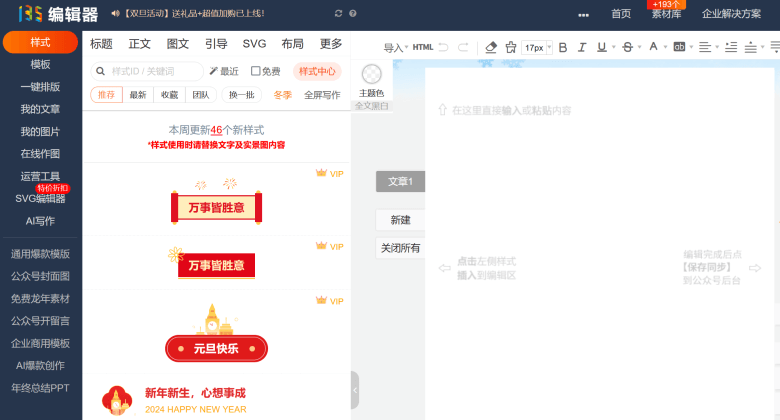Switch to the 正文 style tab

(140, 44)
